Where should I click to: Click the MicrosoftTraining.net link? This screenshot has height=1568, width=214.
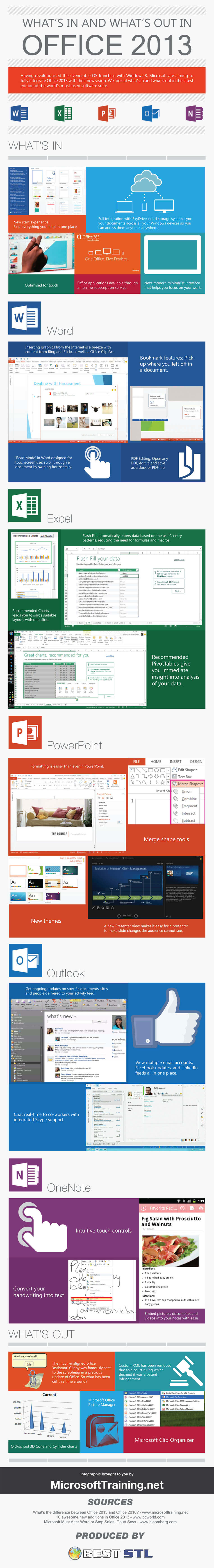tap(107, 1485)
